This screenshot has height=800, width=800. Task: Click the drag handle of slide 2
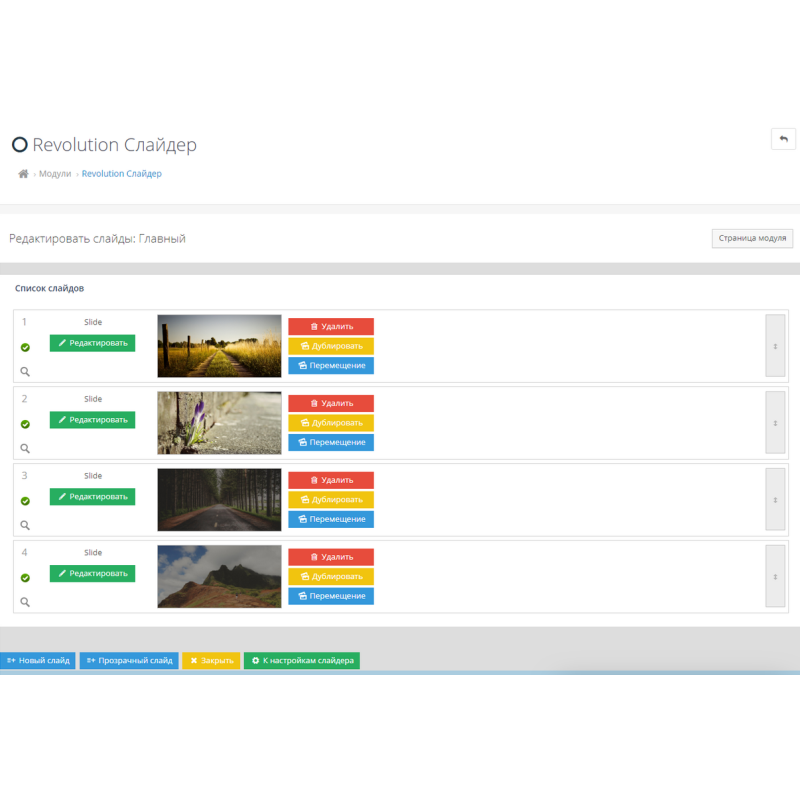tap(775, 423)
